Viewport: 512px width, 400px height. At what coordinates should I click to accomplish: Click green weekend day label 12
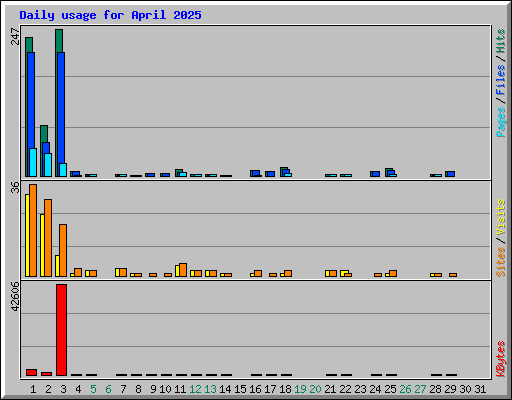click(x=195, y=389)
